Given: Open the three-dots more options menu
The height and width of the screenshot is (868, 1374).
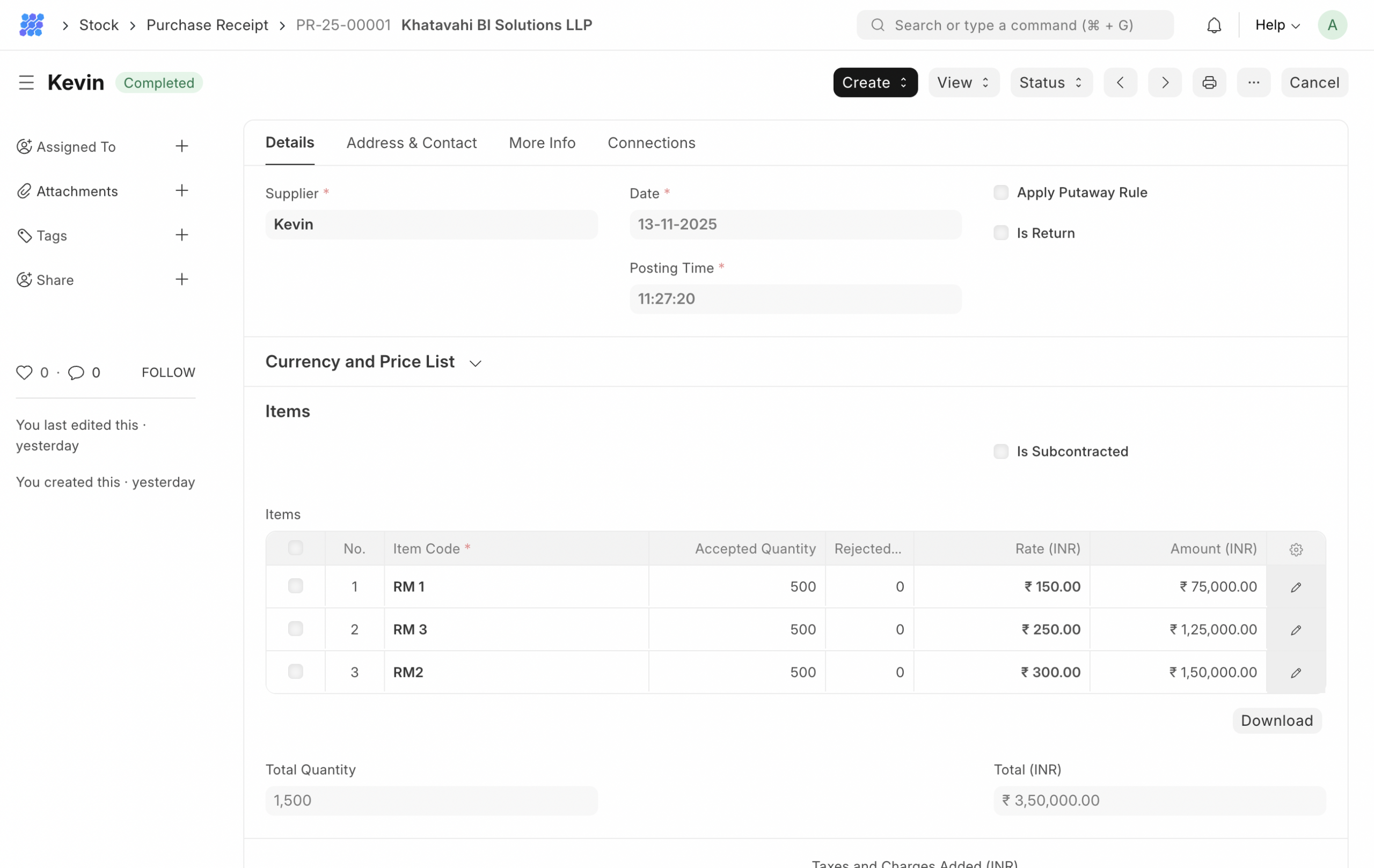Looking at the screenshot, I should point(1253,83).
